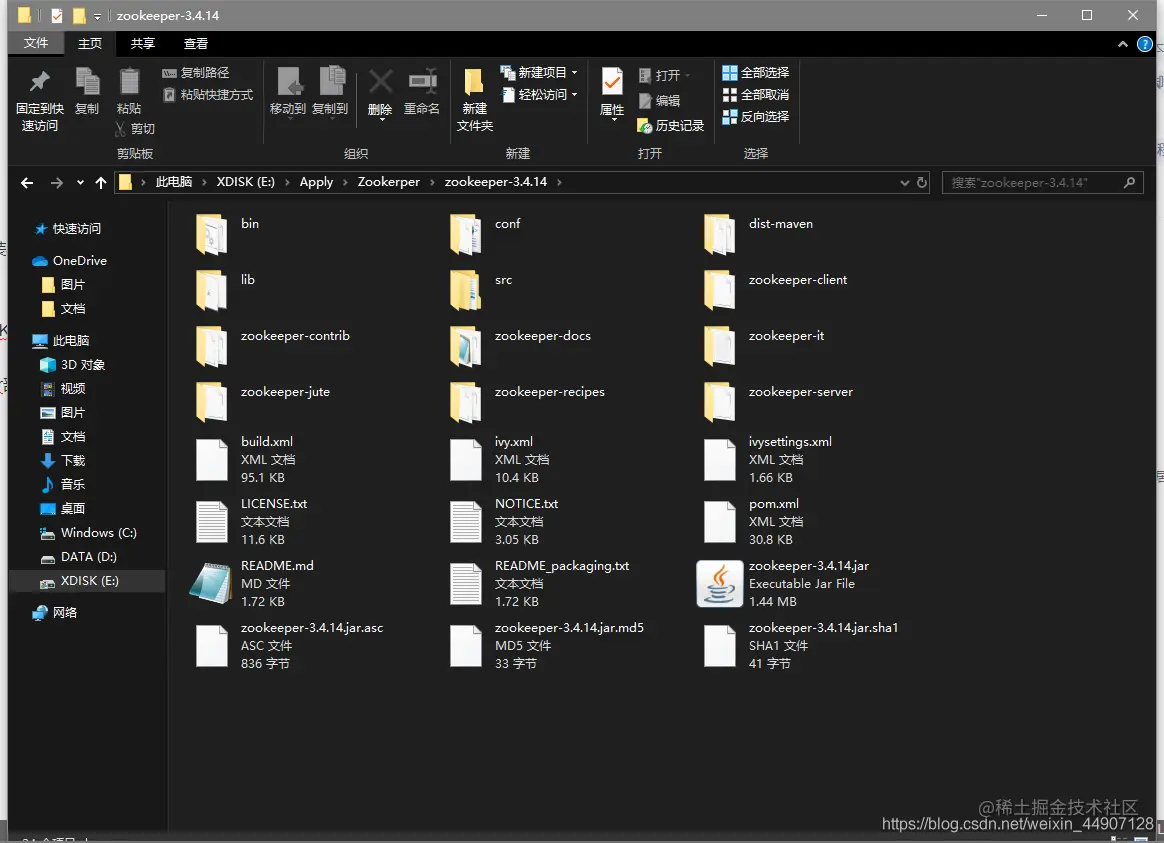Collapse the ribbon with the chevron
1164x843 pixels.
click(x=1122, y=45)
